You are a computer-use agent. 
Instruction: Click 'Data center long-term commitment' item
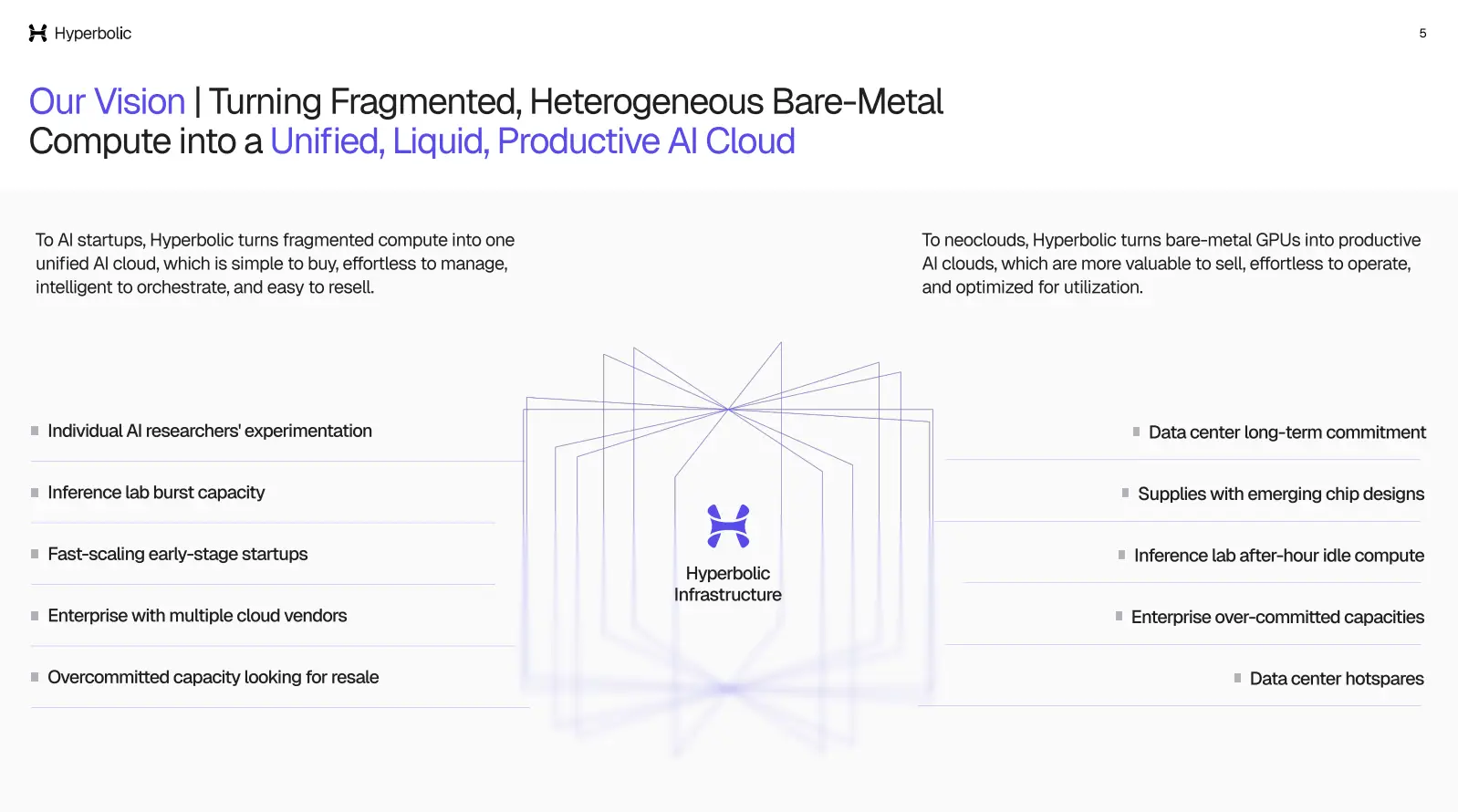click(1286, 432)
